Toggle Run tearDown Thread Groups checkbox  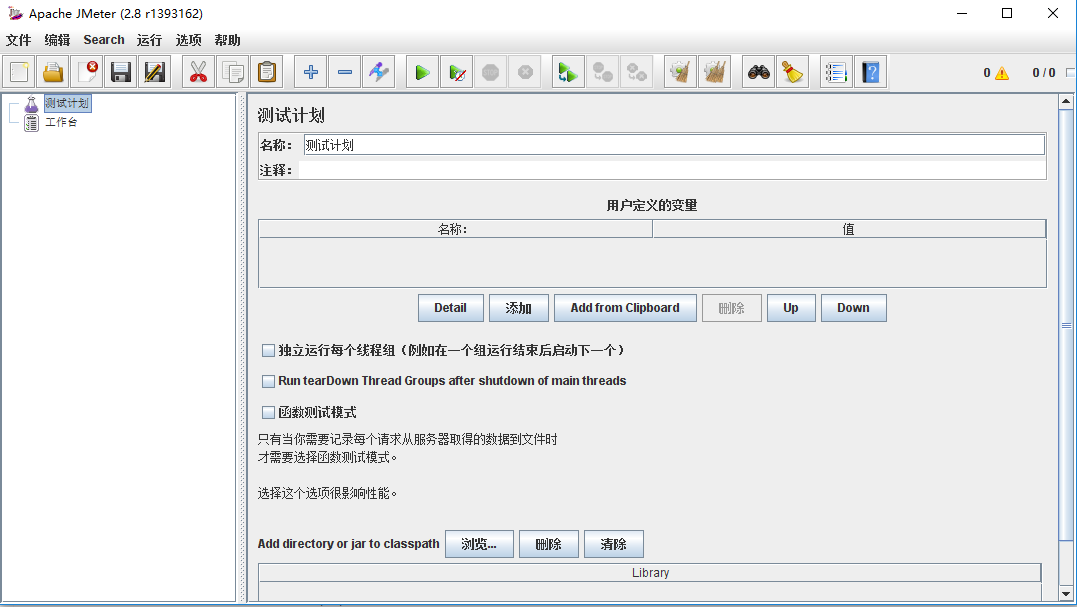click(x=269, y=381)
